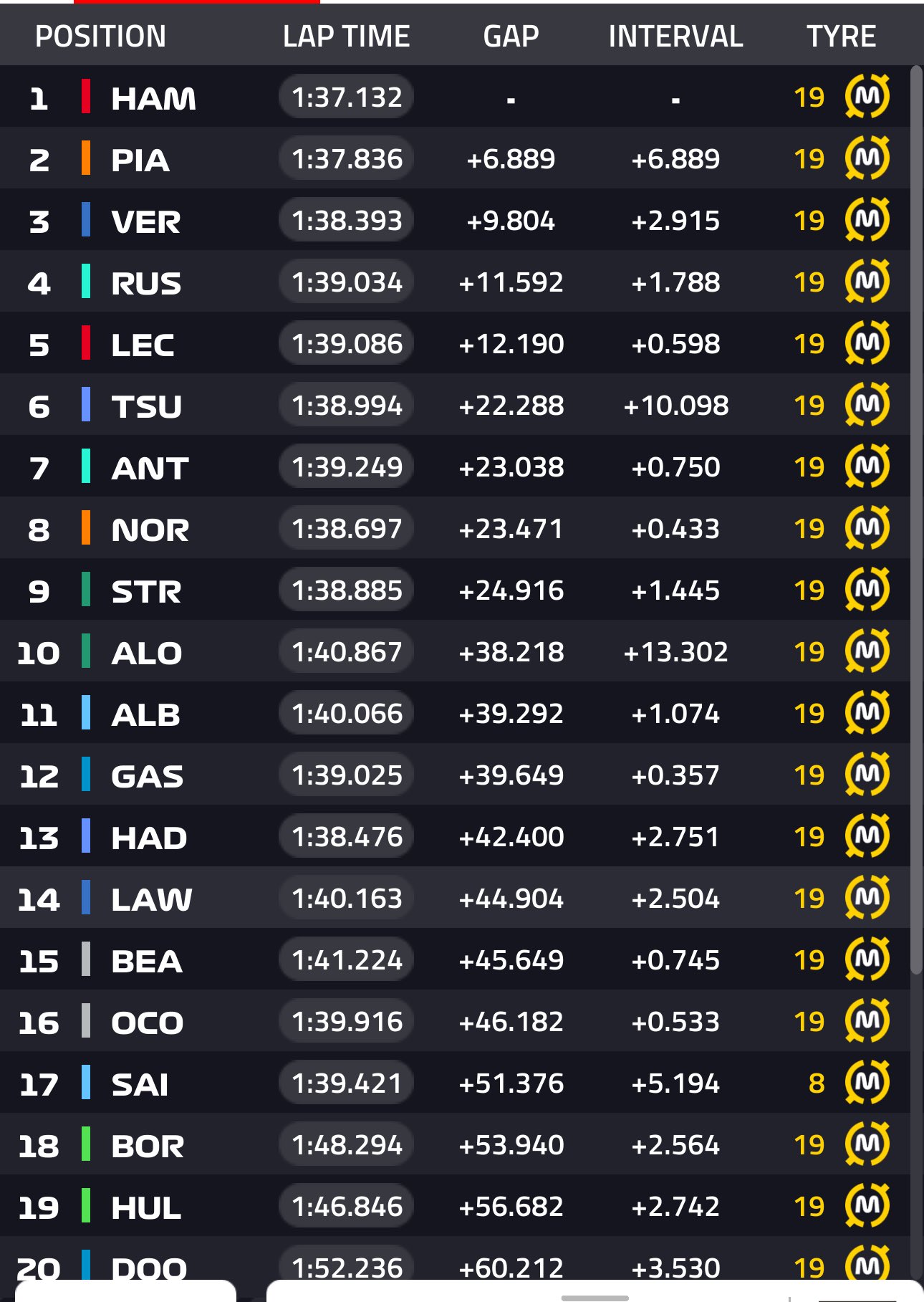Image resolution: width=924 pixels, height=1302 pixels.
Task: Select the LAP TIME column header
Action: click(x=347, y=36)
